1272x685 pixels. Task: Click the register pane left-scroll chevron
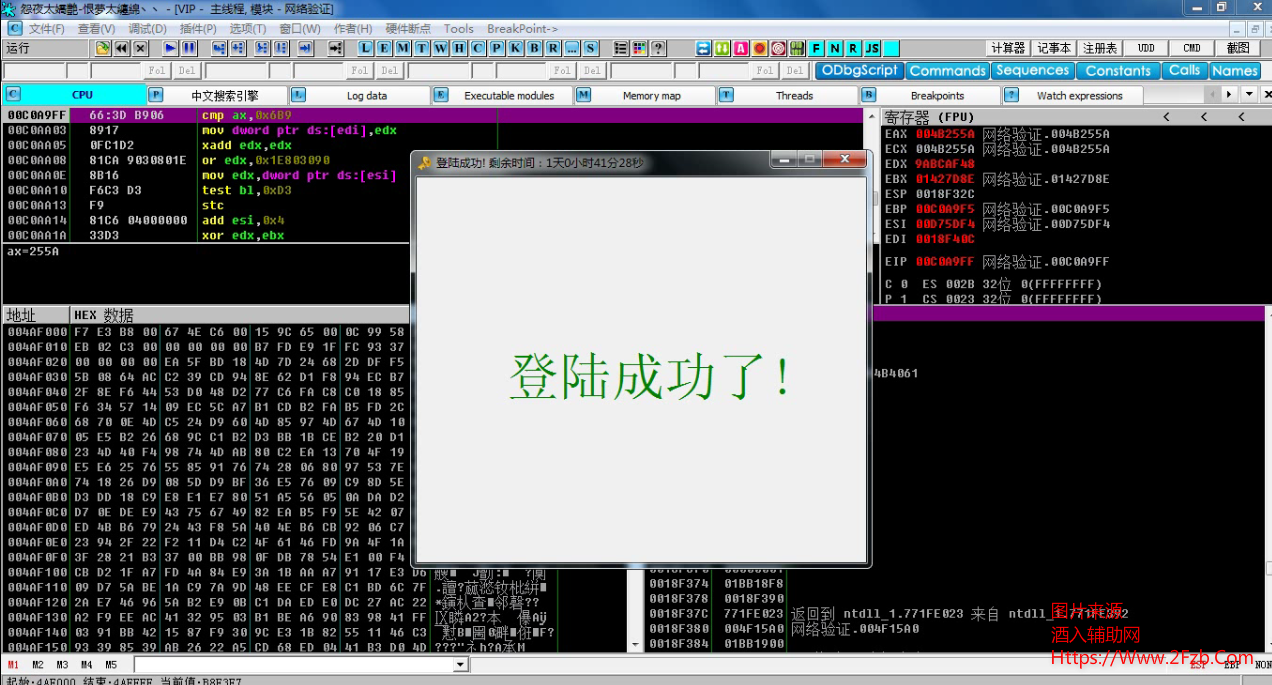click(x=1168, y=117)
